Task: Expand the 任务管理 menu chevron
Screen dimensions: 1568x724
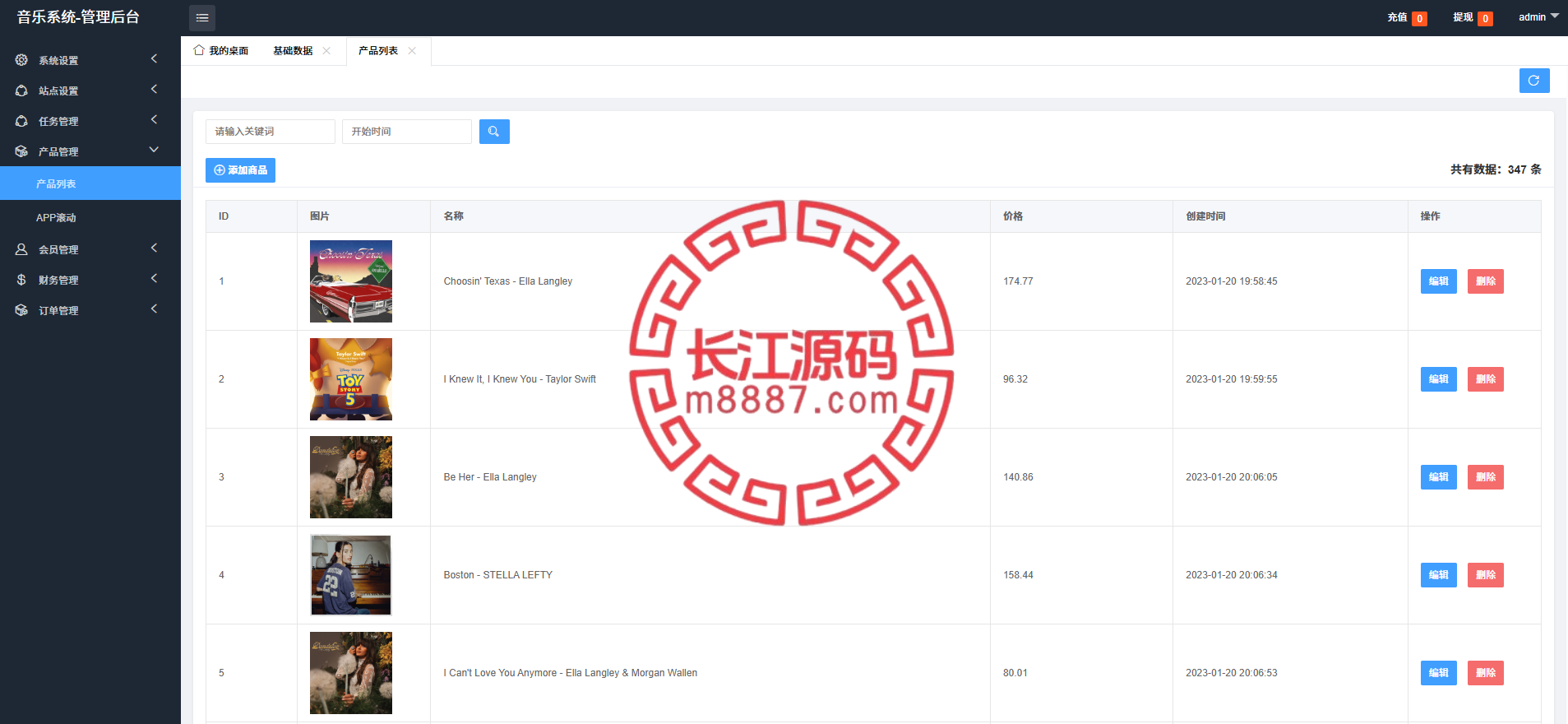Action: pos(154,119)
